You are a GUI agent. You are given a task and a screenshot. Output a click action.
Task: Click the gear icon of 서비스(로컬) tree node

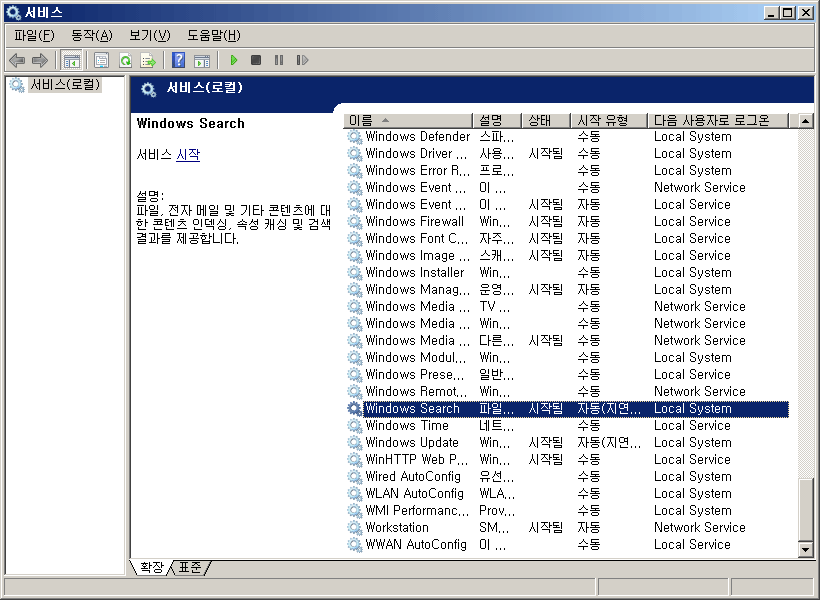tap(17, 85)
